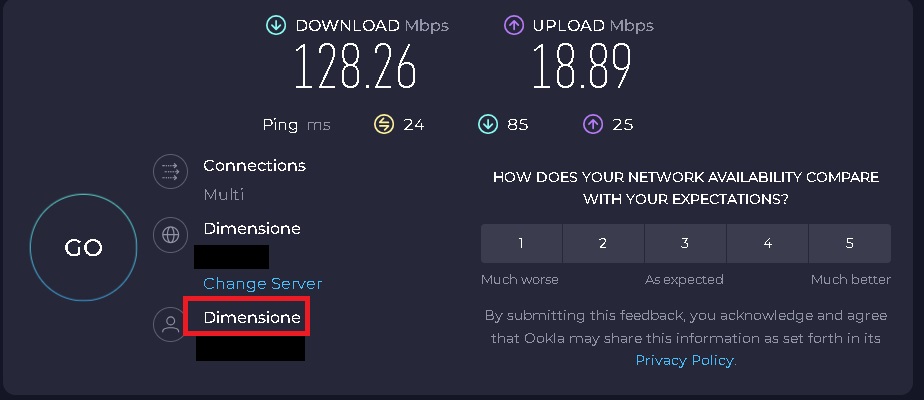Click the yellow idle ping icon
Screen dimensions: 924x400
(384, 125)
